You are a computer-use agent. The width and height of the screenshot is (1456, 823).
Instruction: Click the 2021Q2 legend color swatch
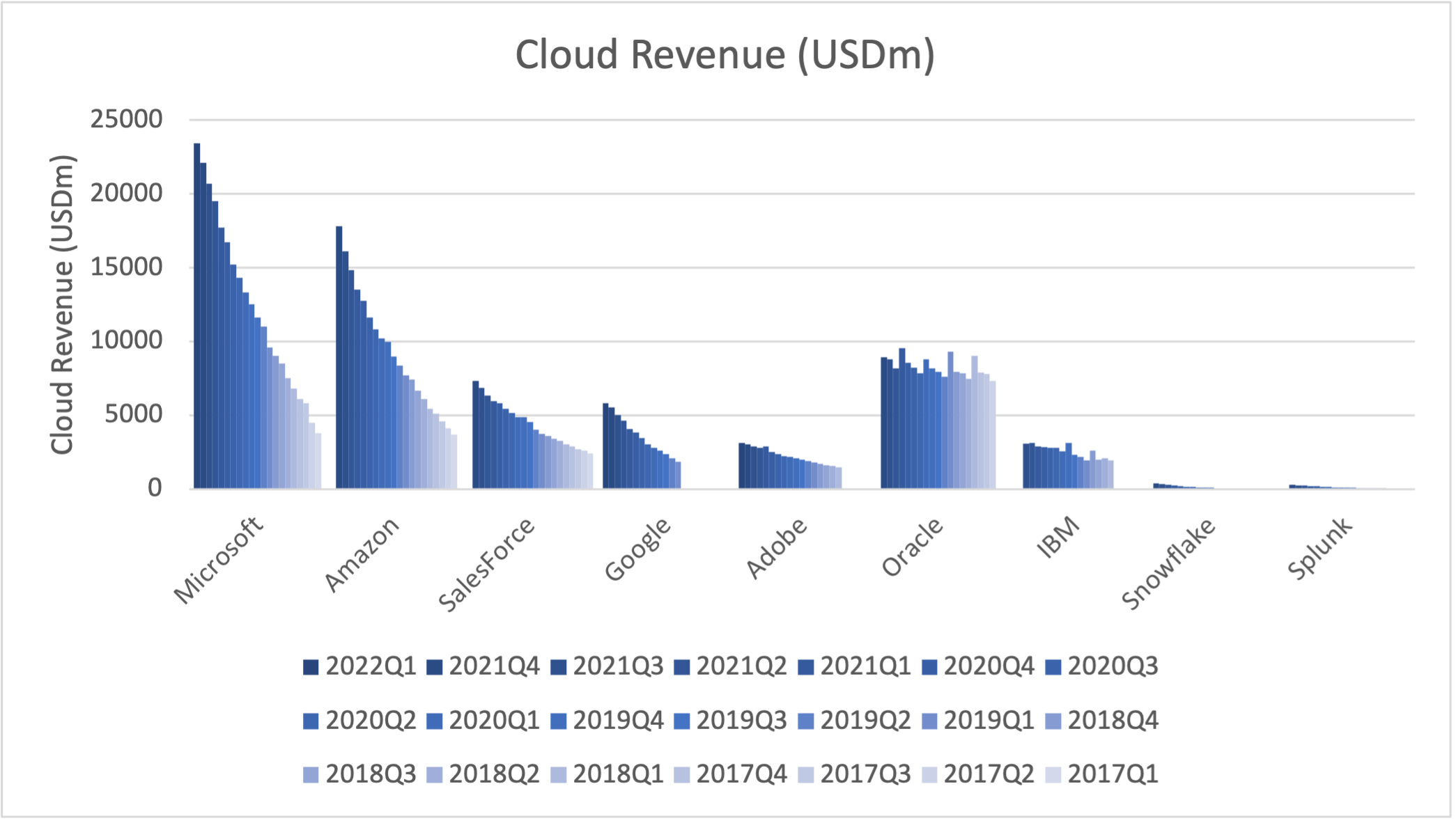(682, 666)
